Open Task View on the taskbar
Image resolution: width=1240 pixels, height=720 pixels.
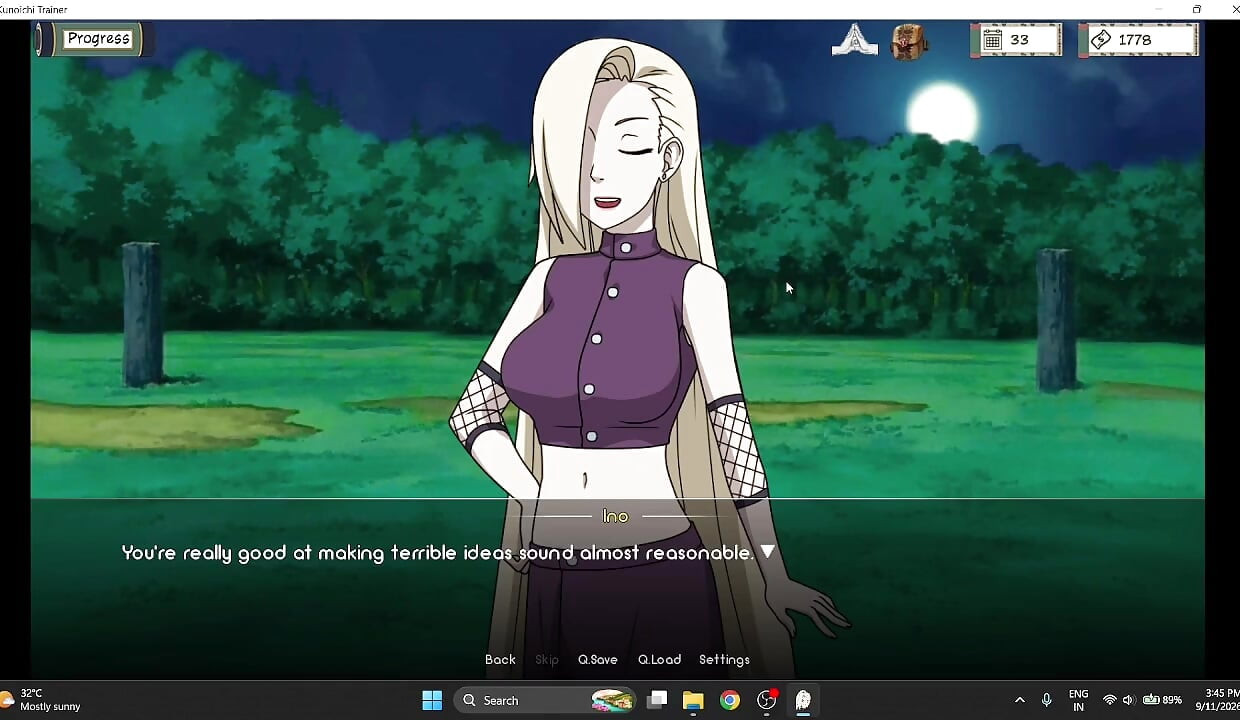(657, 700)
